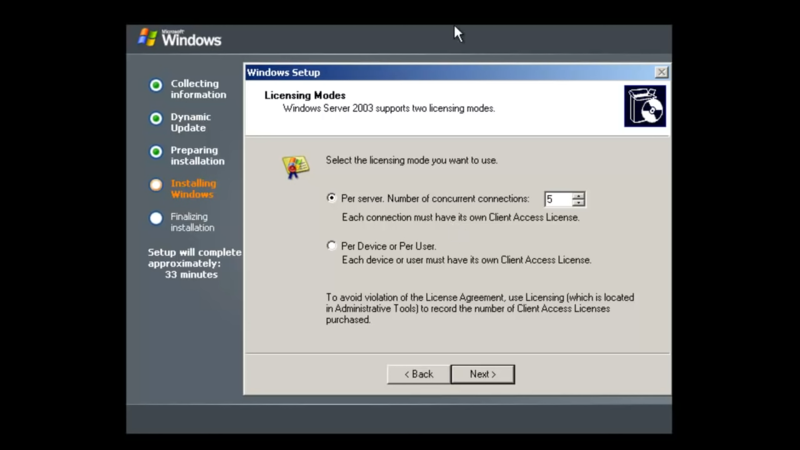Click the 'Finalizing installation' step label
The height and width of the screenshot is (450, 800).
tap(192, 222)
